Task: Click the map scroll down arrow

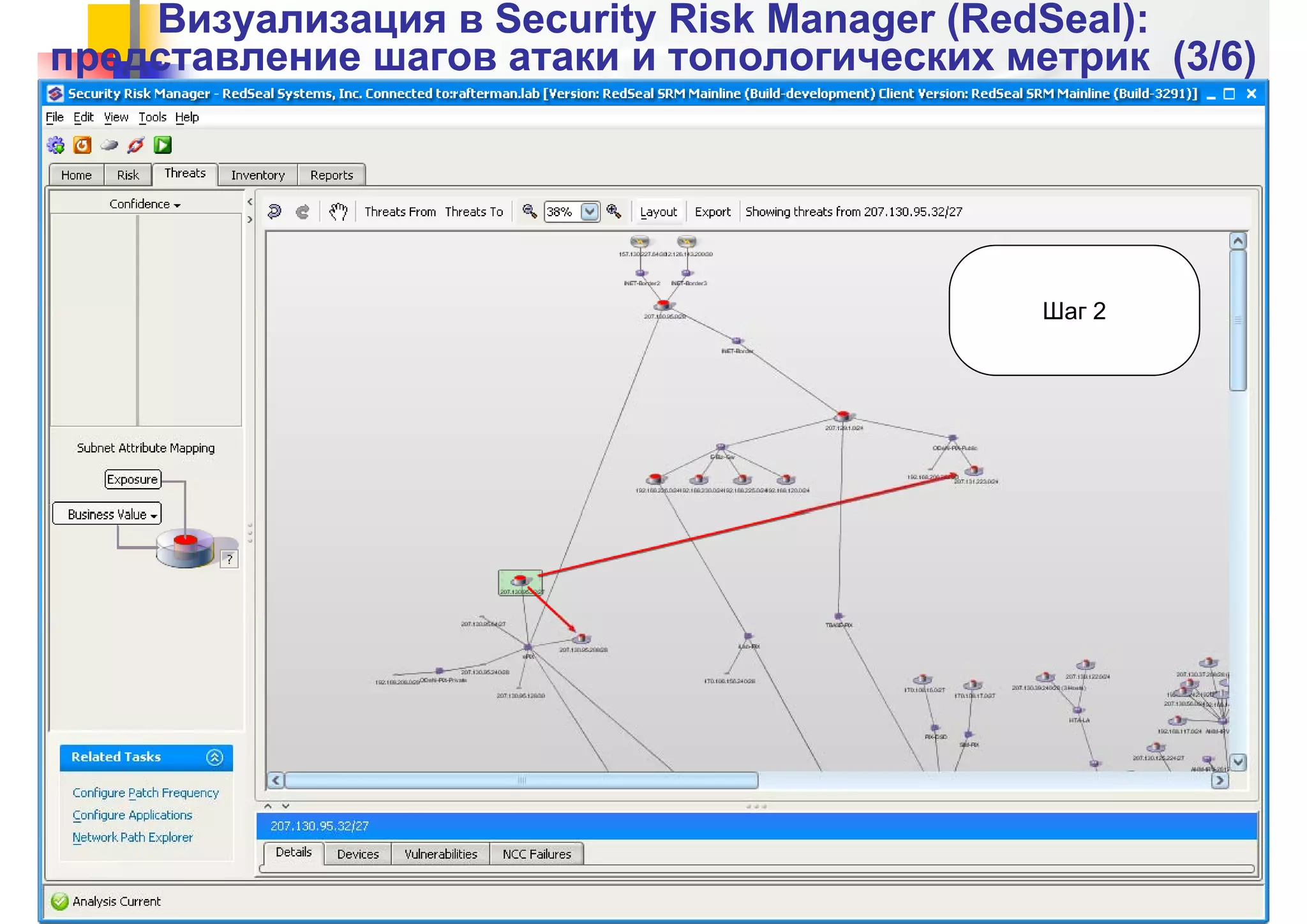Action: (1237, 762)
